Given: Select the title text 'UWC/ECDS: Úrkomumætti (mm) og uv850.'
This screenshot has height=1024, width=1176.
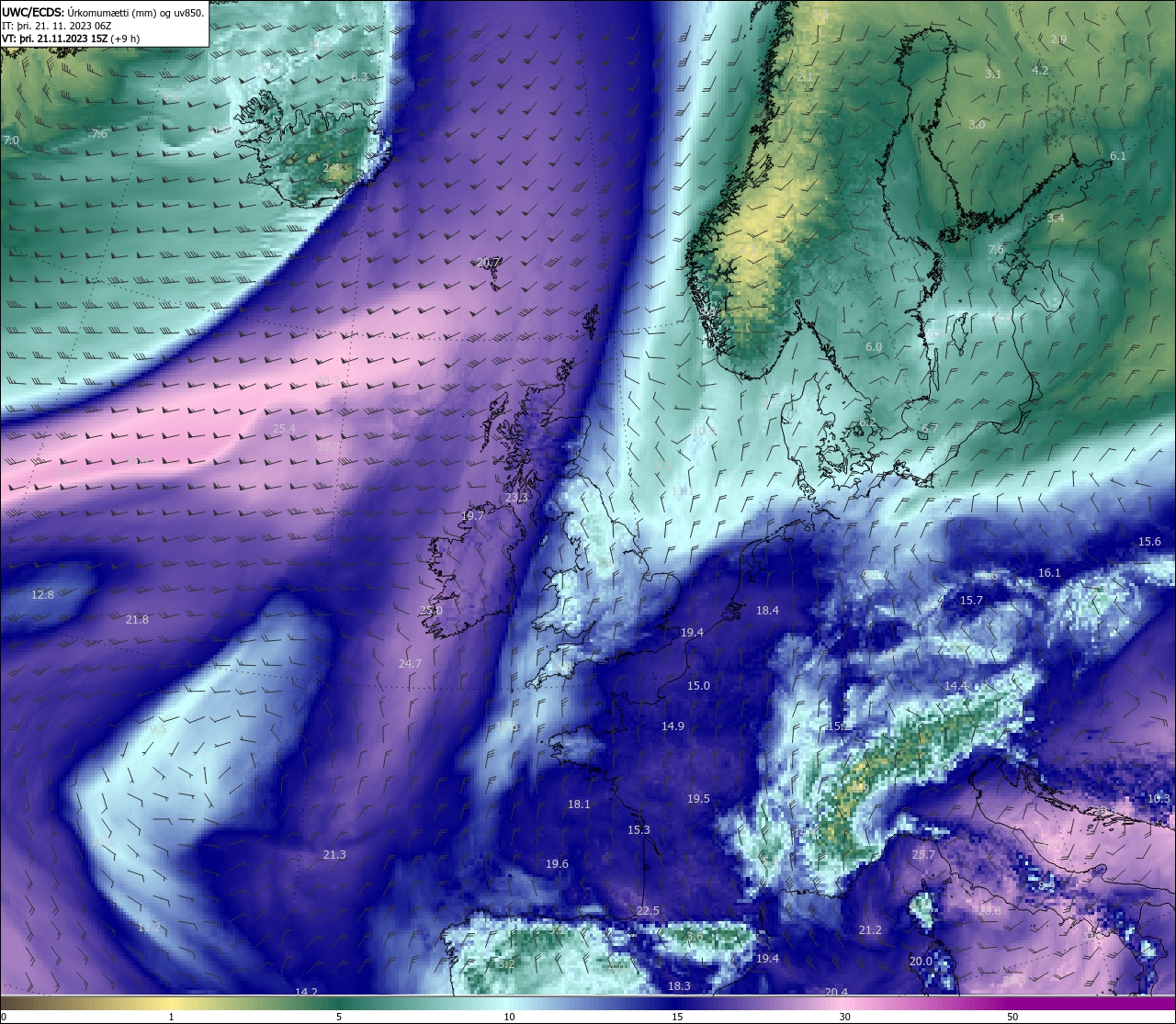Looking at the screenshot, I should 103,12.
